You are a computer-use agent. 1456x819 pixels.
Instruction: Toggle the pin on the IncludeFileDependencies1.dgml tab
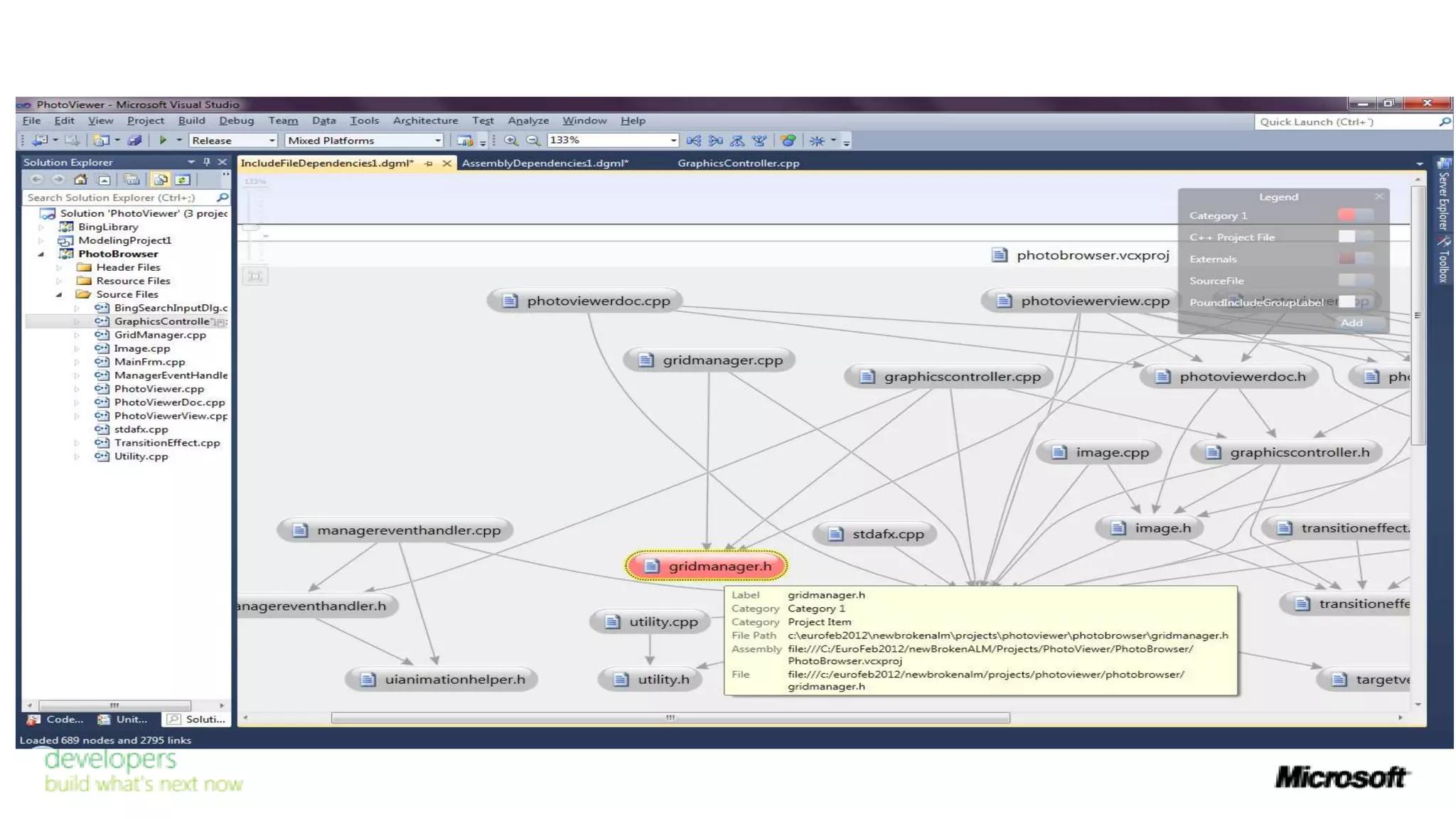click(429, 164)
